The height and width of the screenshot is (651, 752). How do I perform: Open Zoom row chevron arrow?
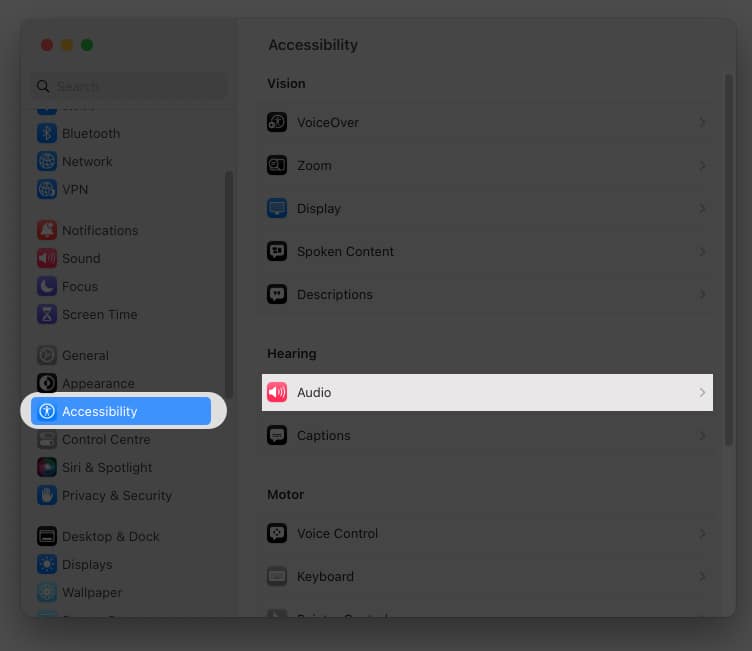[x=702, y=166]
